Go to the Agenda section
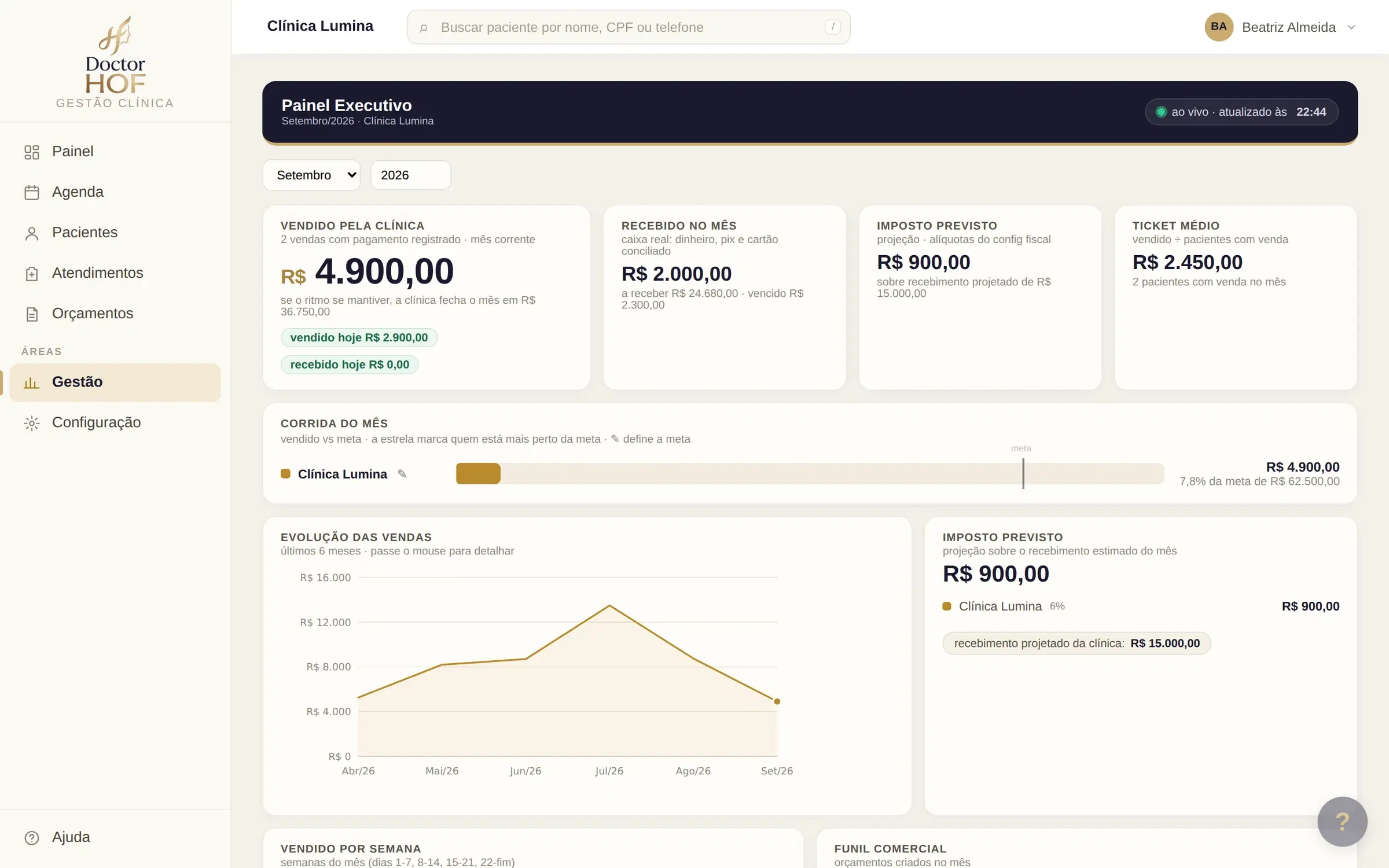The height and width of the screenshot is (868, 1389). point(115,192)
